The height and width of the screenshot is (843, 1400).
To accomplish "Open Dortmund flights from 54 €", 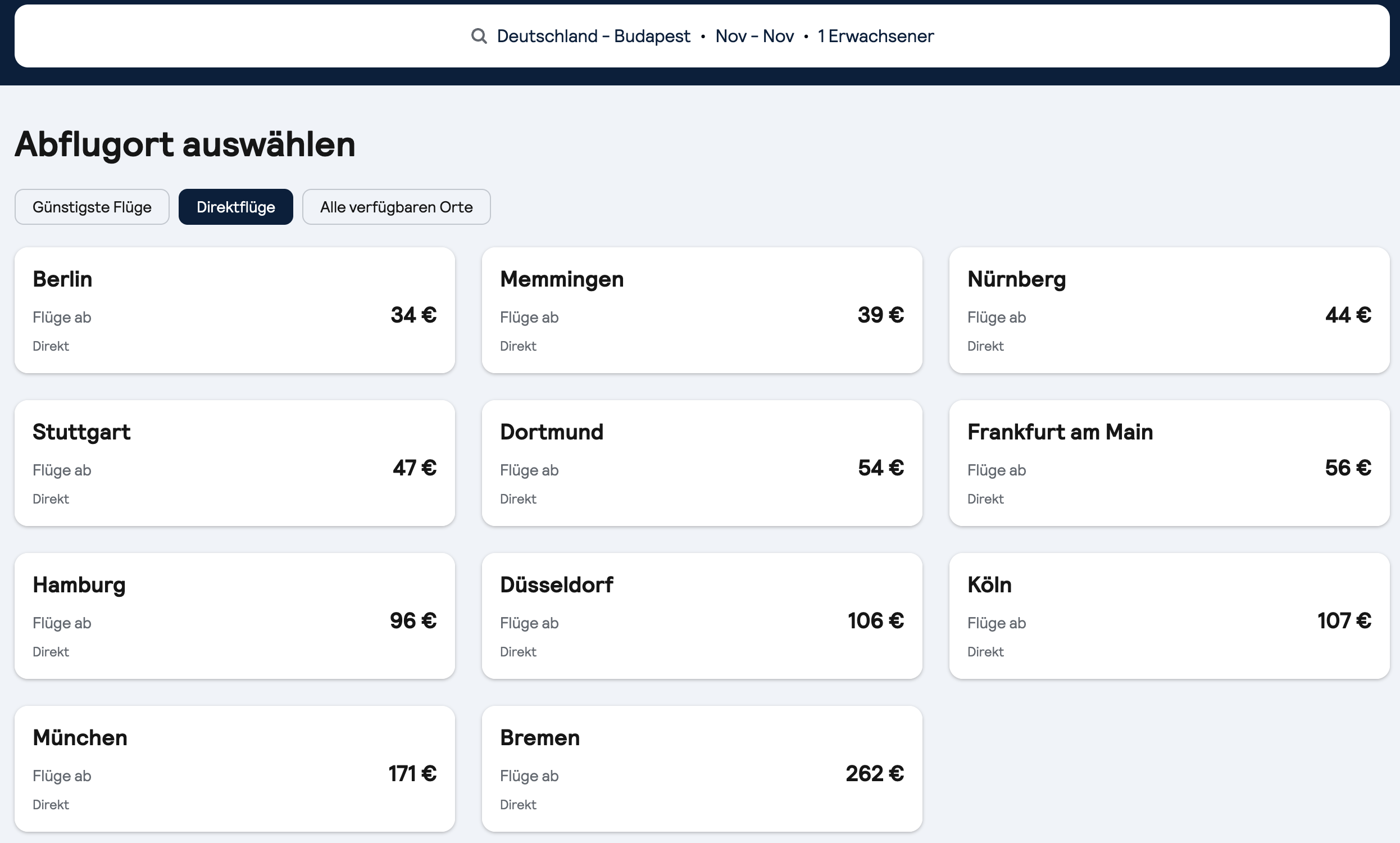I will tap(702, 463).
